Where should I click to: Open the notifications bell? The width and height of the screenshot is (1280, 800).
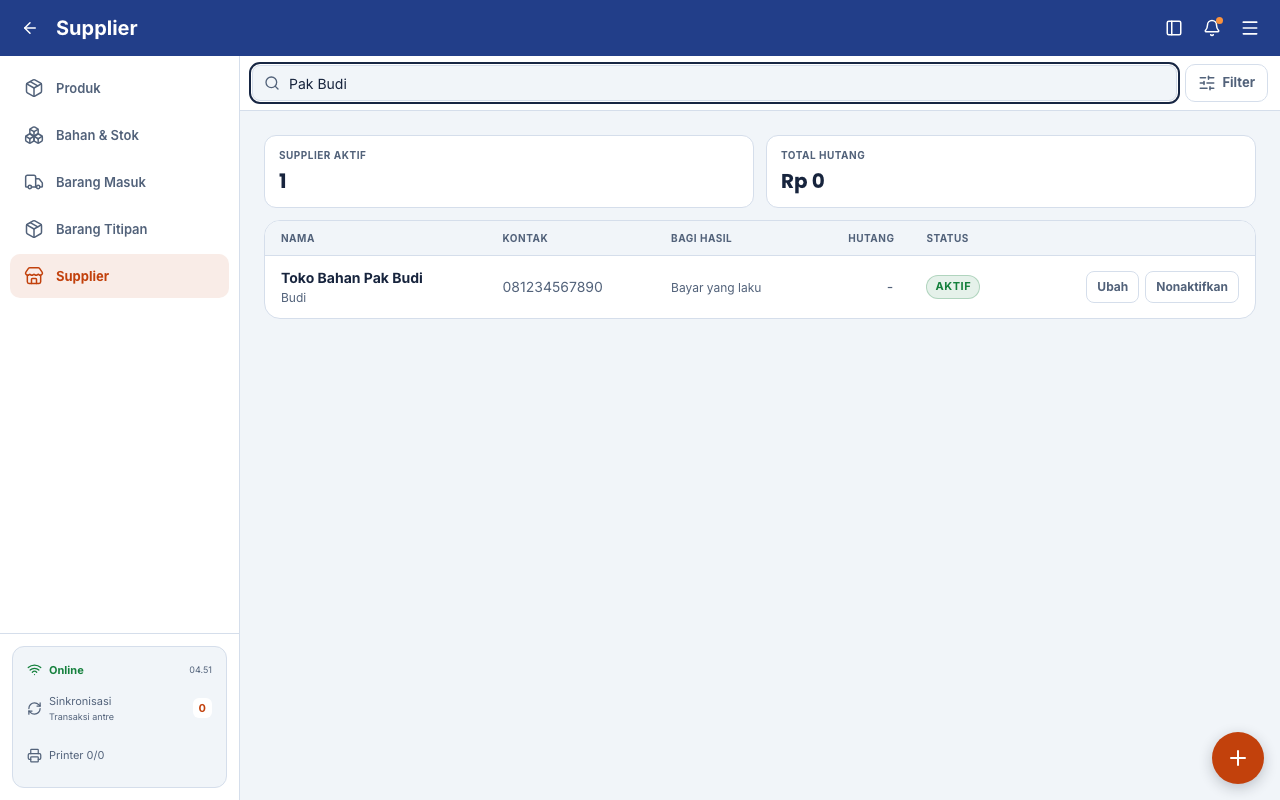1212,28
